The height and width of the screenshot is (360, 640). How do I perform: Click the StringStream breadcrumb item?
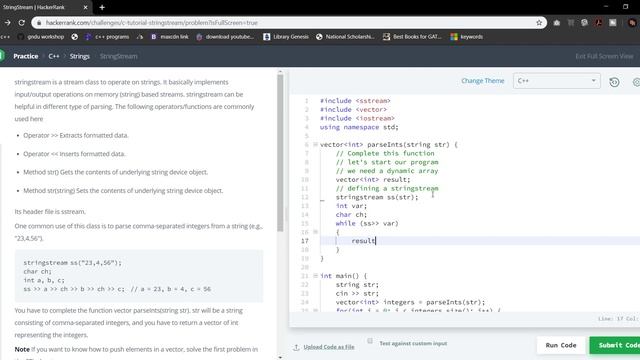[x=119, y=56]
